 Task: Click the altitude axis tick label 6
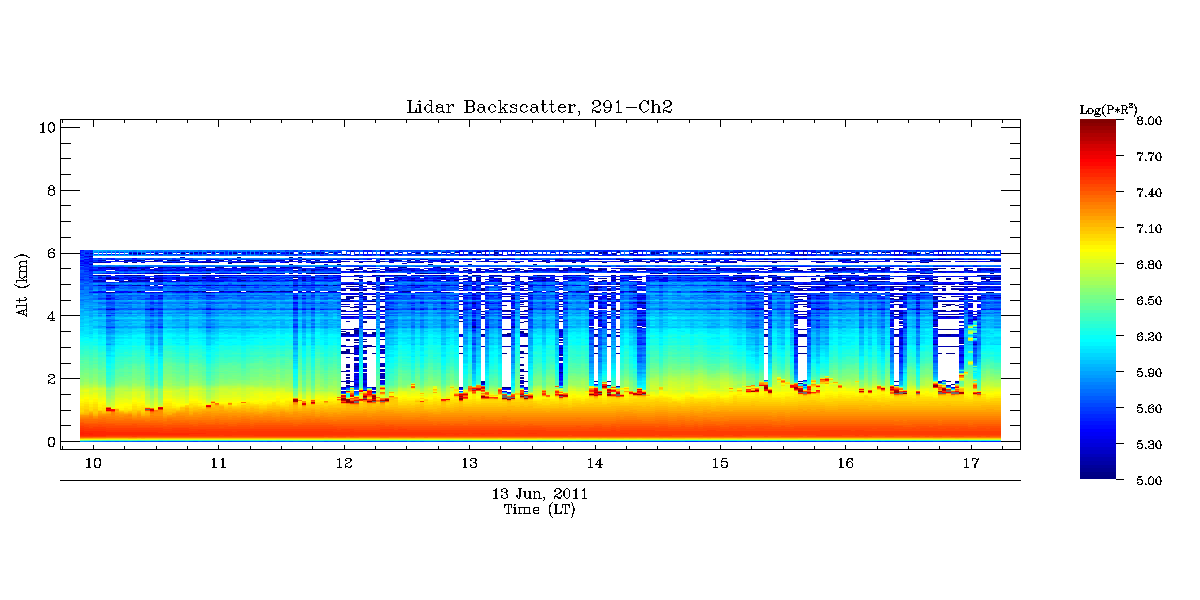click(50, 253)
